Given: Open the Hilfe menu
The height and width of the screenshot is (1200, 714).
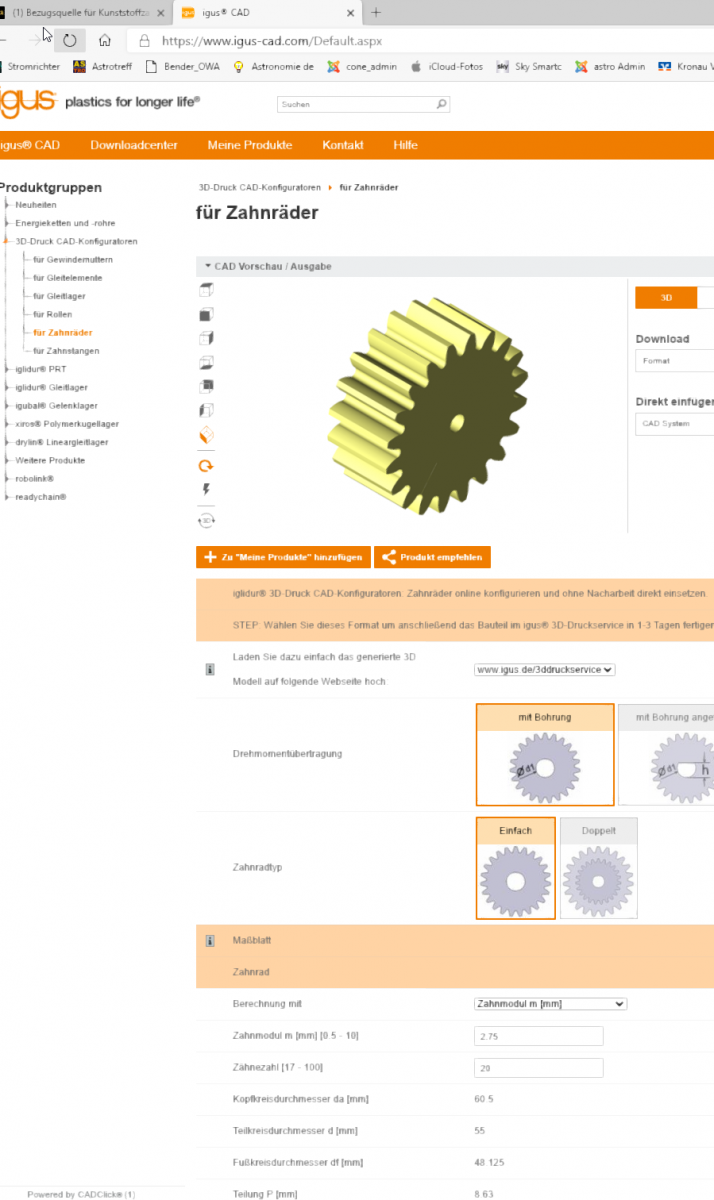Looking at the screenshot, I should pyautogui.click(x=405, y=145).
